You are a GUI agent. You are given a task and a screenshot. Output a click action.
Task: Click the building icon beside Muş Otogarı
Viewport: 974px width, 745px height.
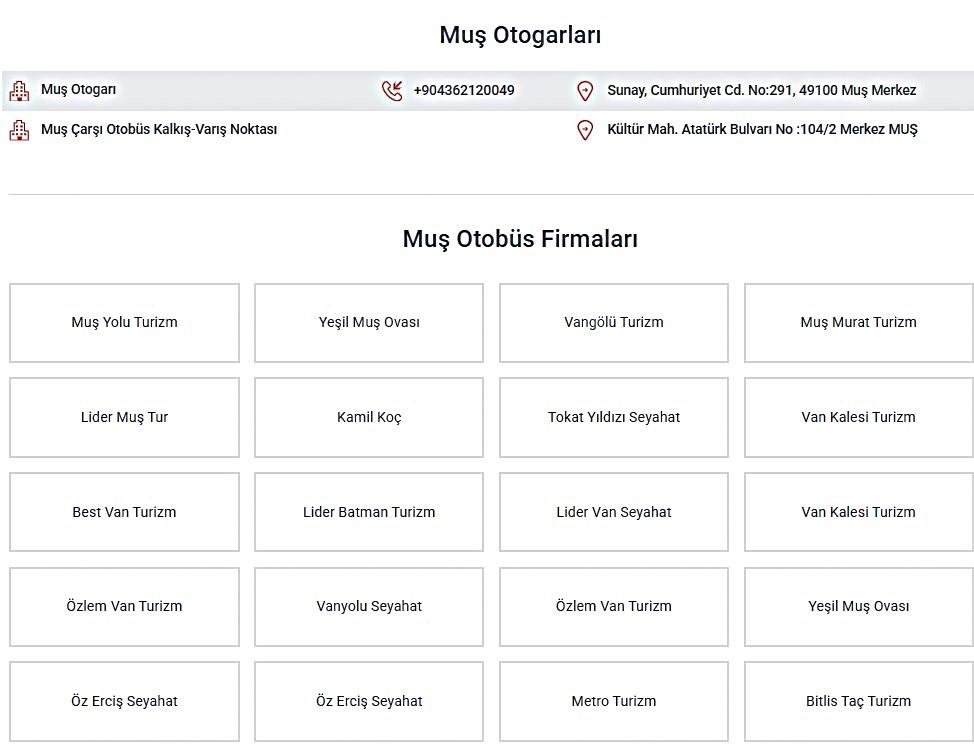19,91
